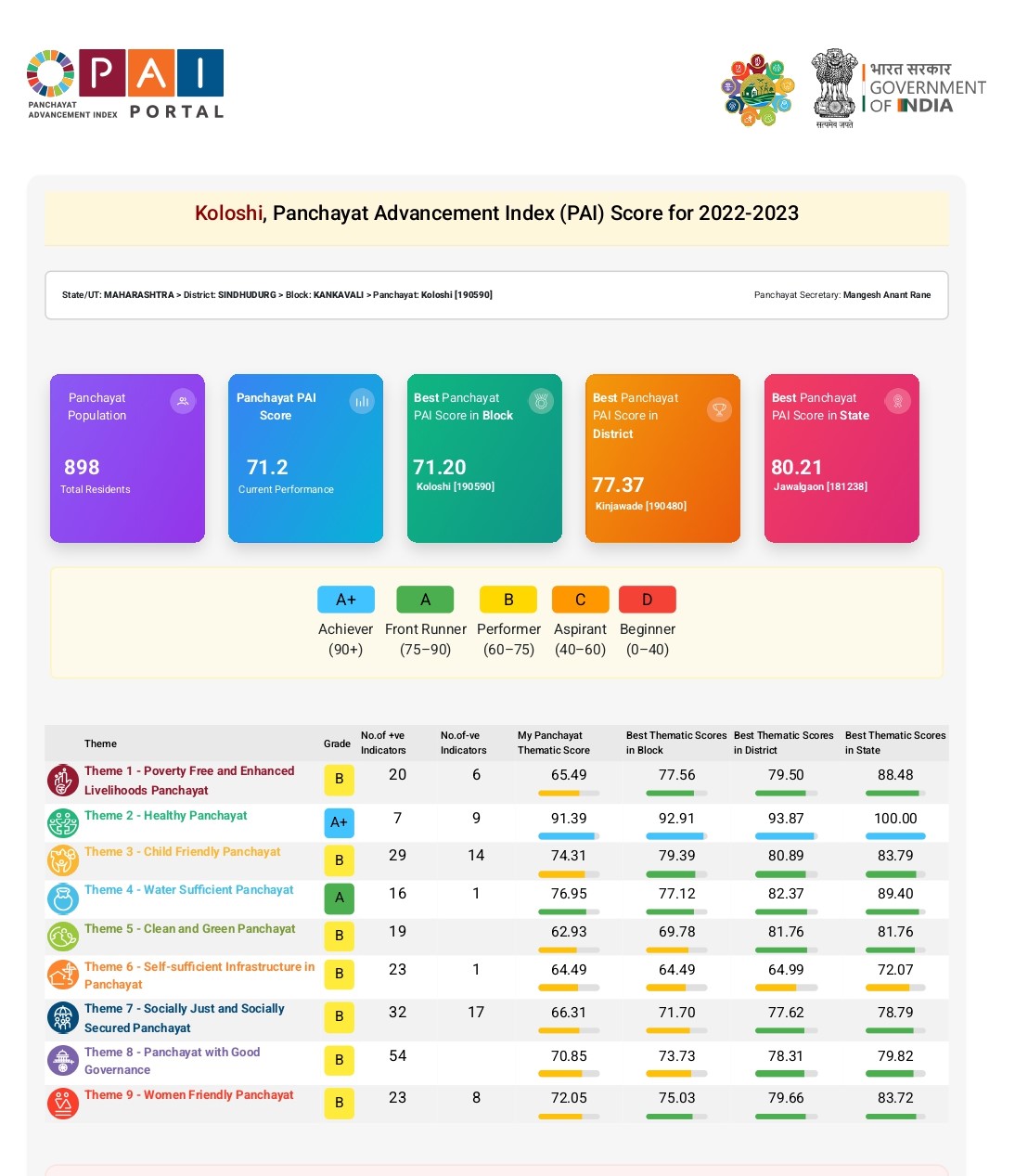Click the A grade badge for Theme 4
This screenshot has width=1015, height=1176.
click(339, 898)
